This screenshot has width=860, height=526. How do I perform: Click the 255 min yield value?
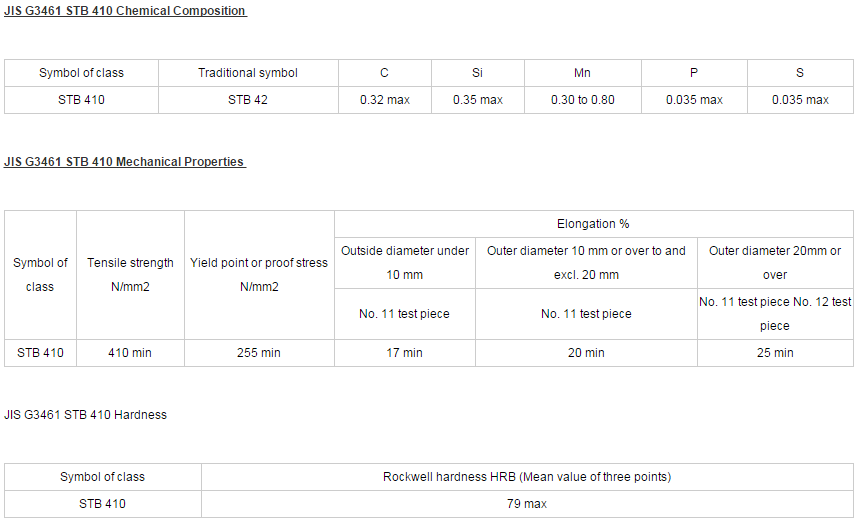[x=259, y=353]
